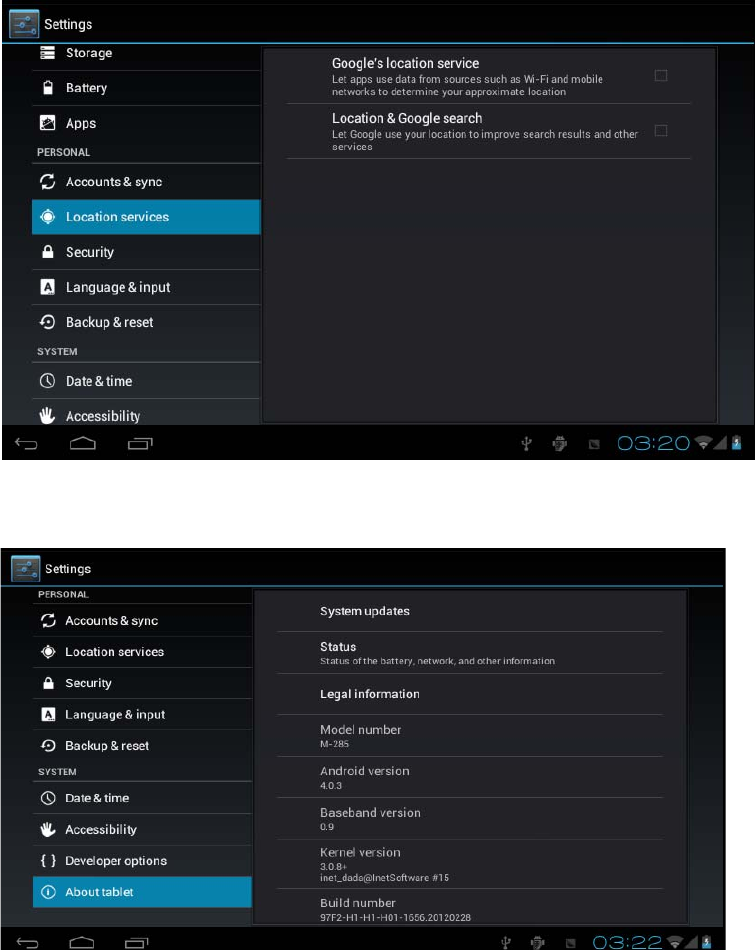Open System updates
The image size is (755, 950).
pos(470,611)
